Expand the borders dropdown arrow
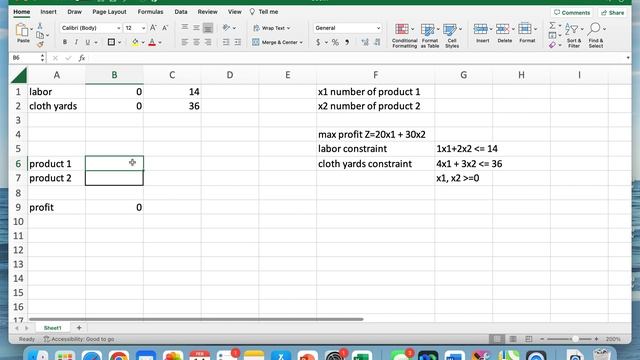 pyautogui.click(x=119, y=42)
